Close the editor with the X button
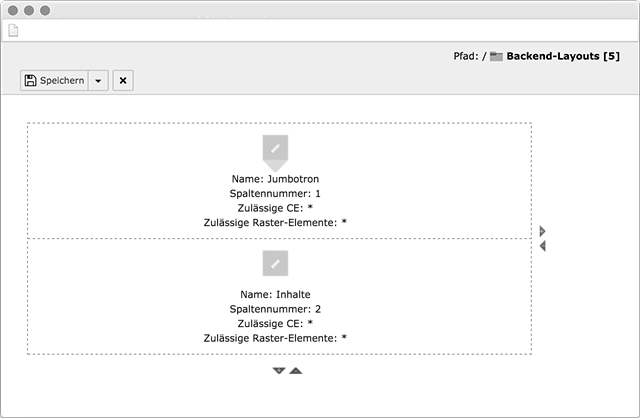640x418 pixels. click(123, 80)
